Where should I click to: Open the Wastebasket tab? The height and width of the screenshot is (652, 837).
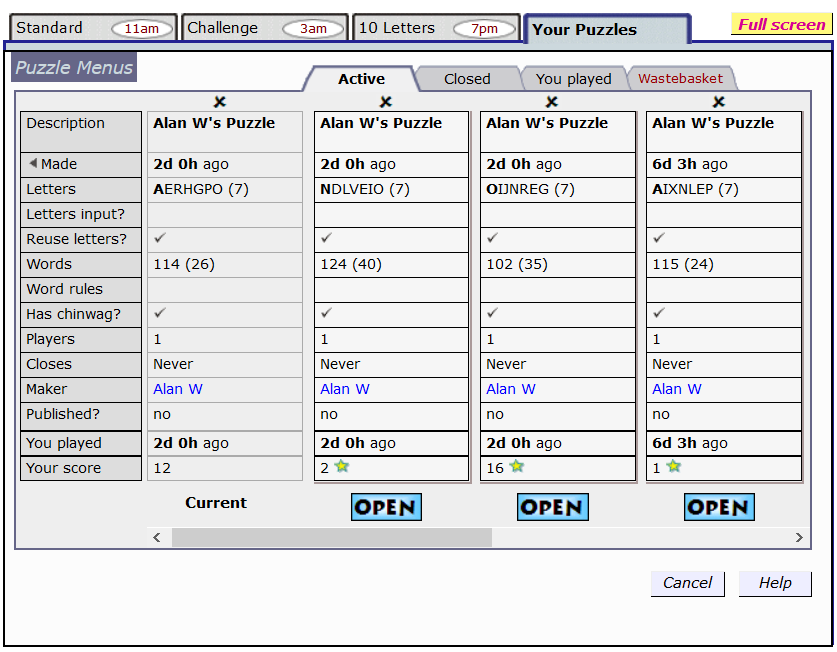(680, 79)
